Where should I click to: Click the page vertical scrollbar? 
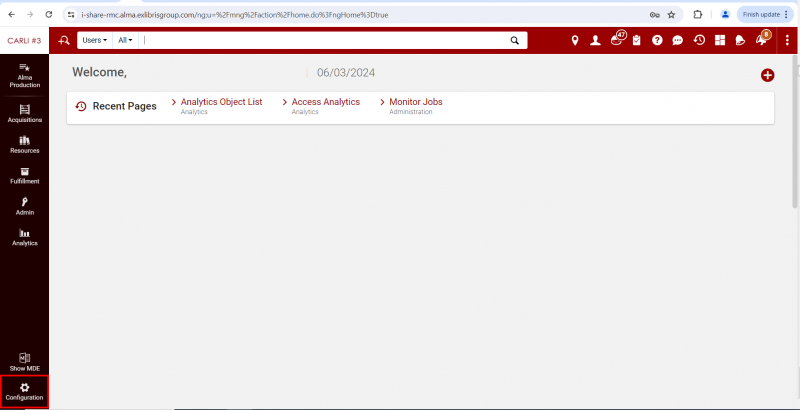point(794,132)
